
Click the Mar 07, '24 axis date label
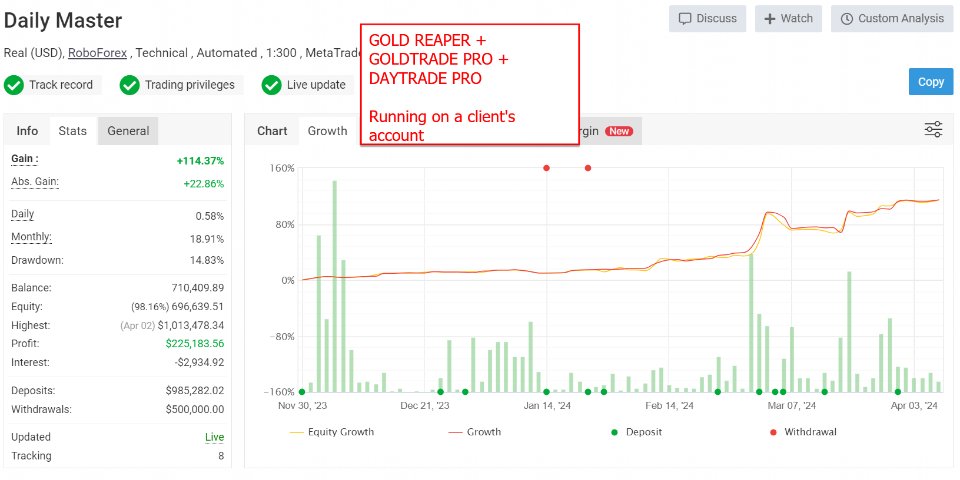pos(792,405)
